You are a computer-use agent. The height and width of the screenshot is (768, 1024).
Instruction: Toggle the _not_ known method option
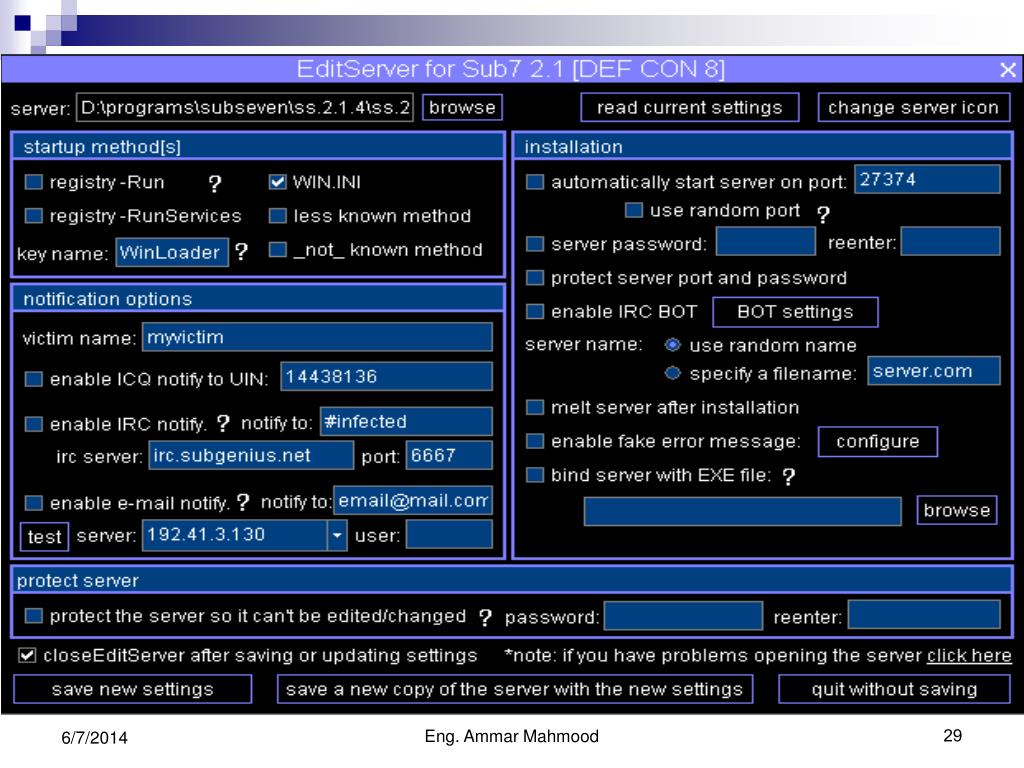(x=278, y=249)
